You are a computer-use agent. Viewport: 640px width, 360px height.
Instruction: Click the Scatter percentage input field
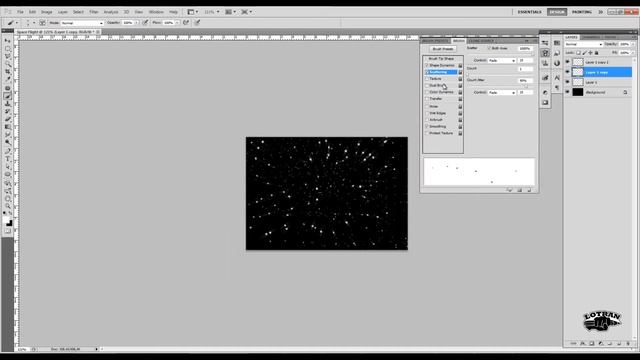click(x=525, y=48)
